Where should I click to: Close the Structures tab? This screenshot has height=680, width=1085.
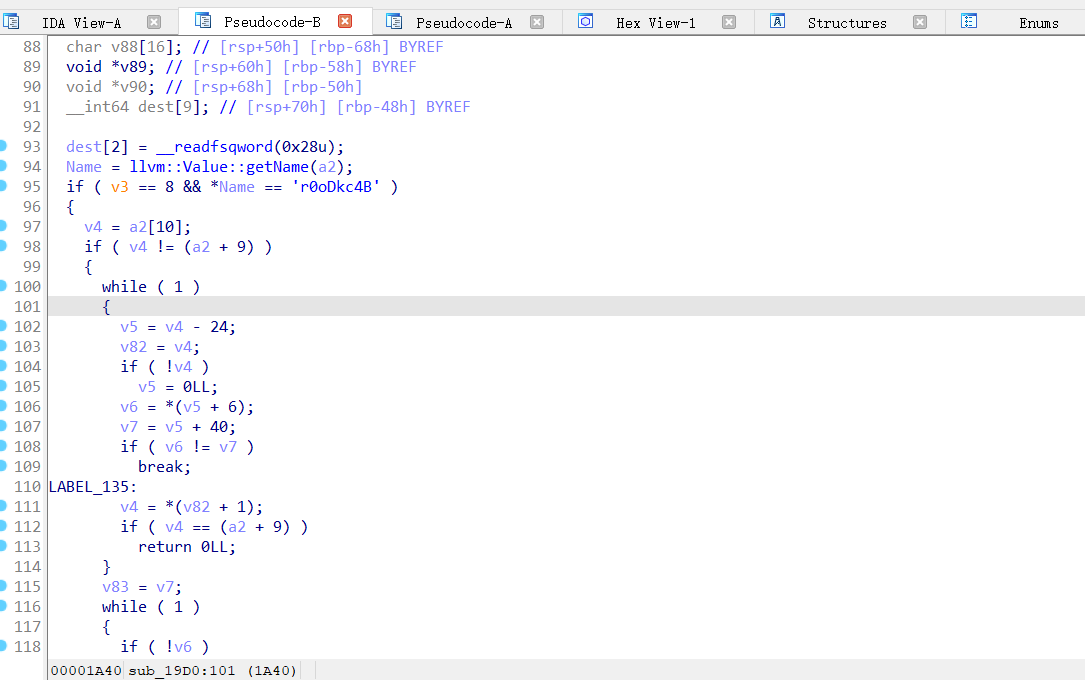[x=920, y=22]
